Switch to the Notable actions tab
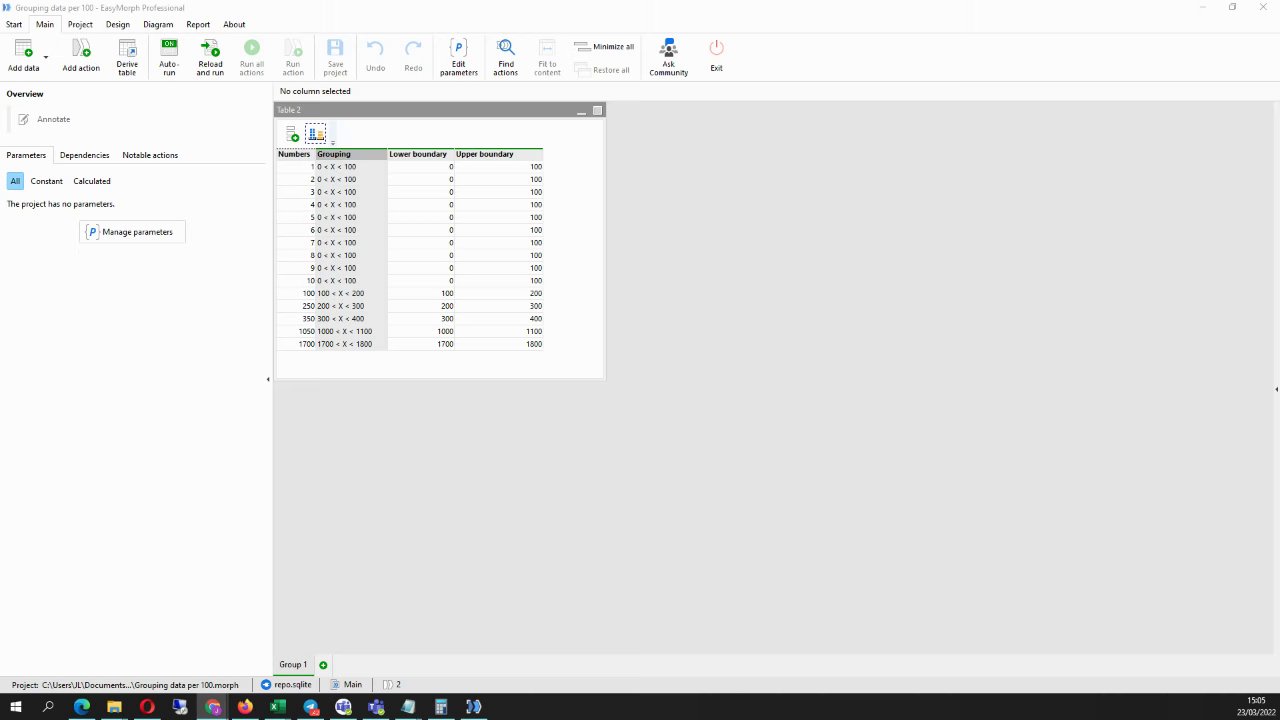The width and height of the screenshot is (1280, 720). point(150,155)
